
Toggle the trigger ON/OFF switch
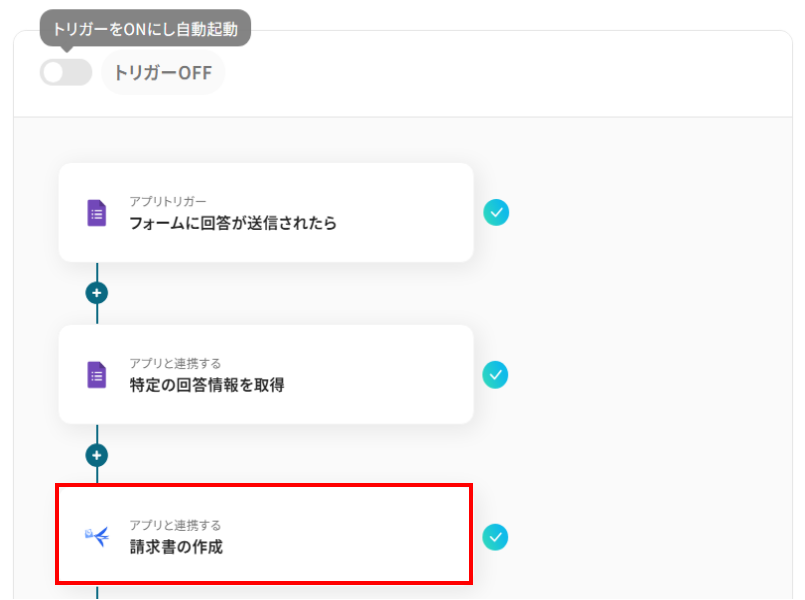(65, 72)
